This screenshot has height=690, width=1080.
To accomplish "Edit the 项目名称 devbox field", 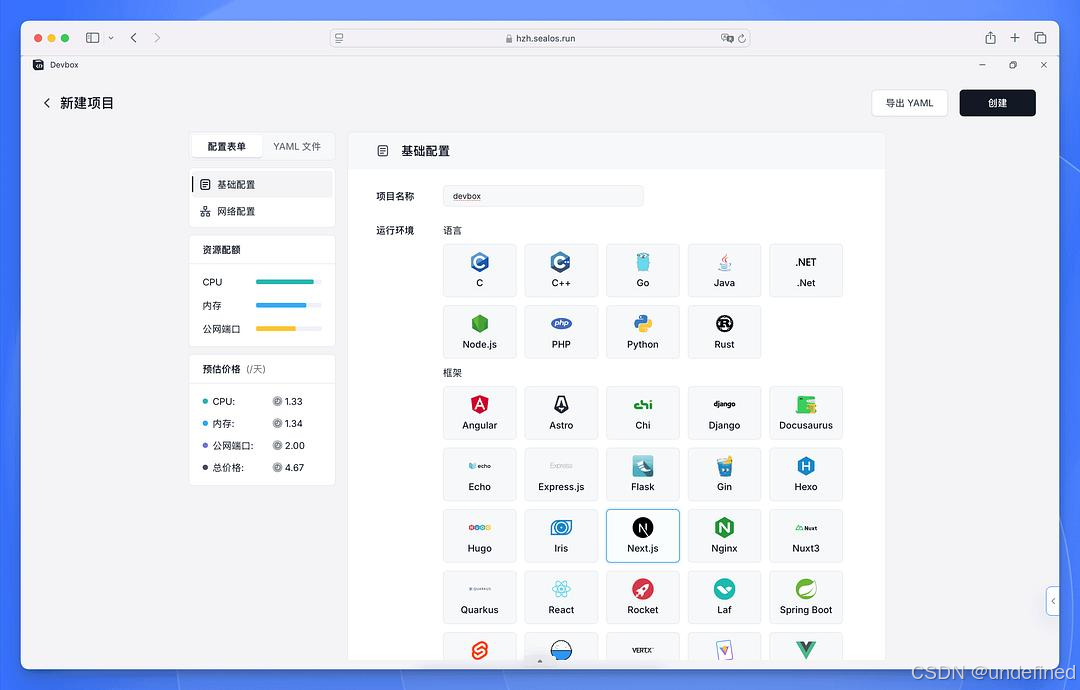I will click(543, 196).
